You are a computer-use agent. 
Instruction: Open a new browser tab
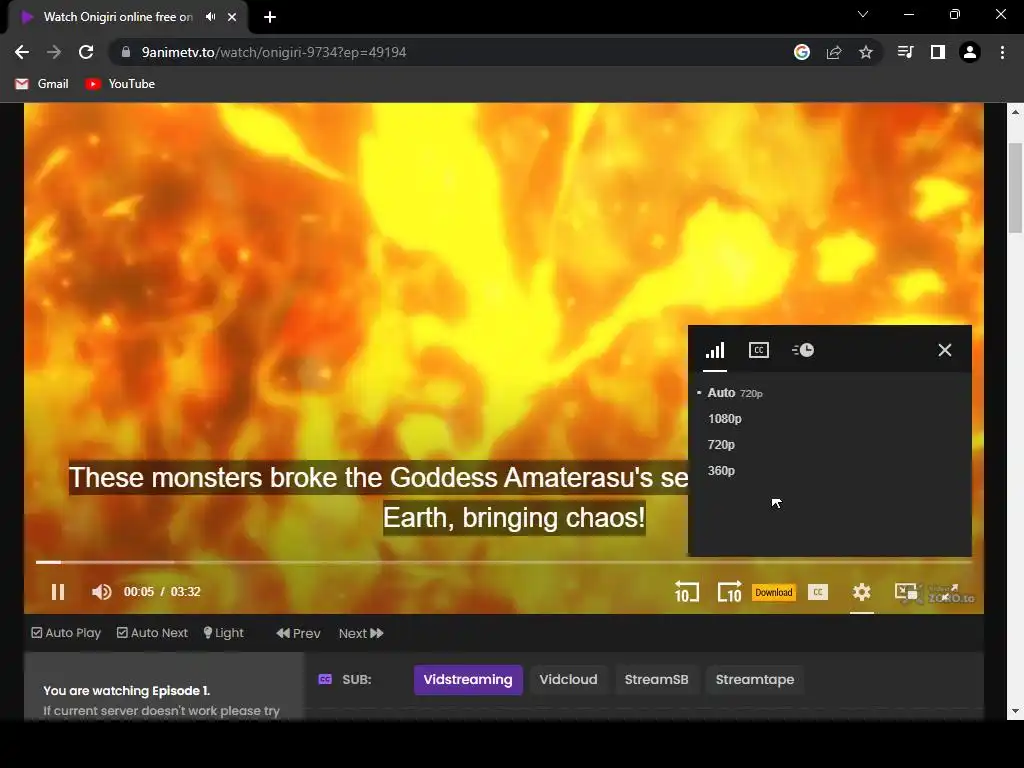270,17
